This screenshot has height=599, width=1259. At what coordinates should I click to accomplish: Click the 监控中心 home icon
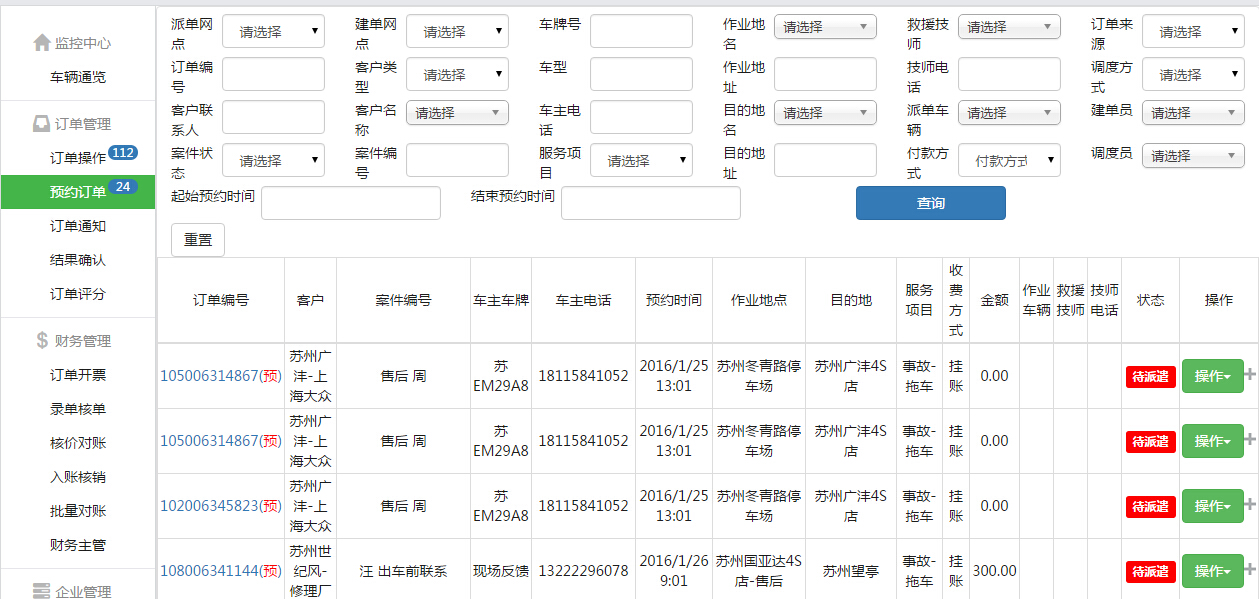(41, 43)
